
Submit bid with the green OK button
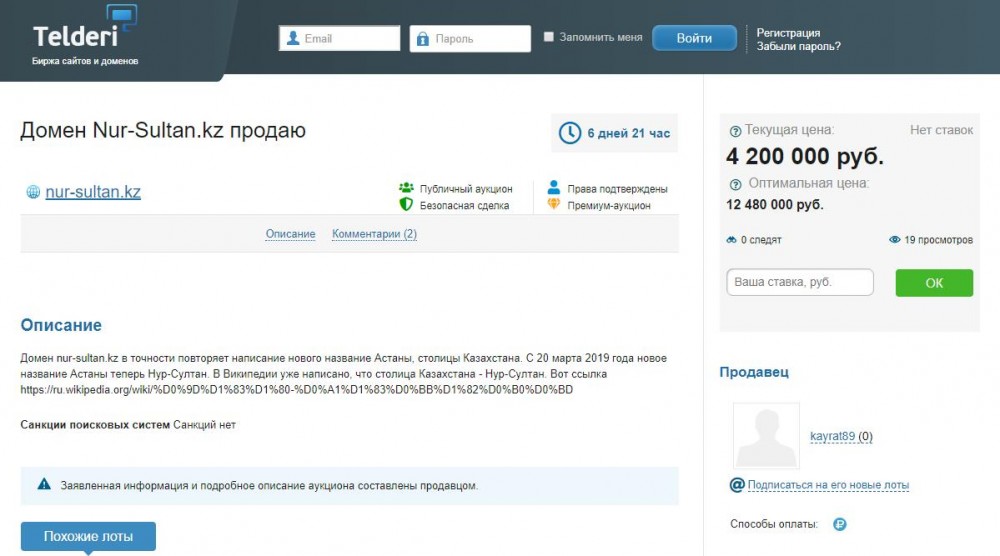pos(934,283)
